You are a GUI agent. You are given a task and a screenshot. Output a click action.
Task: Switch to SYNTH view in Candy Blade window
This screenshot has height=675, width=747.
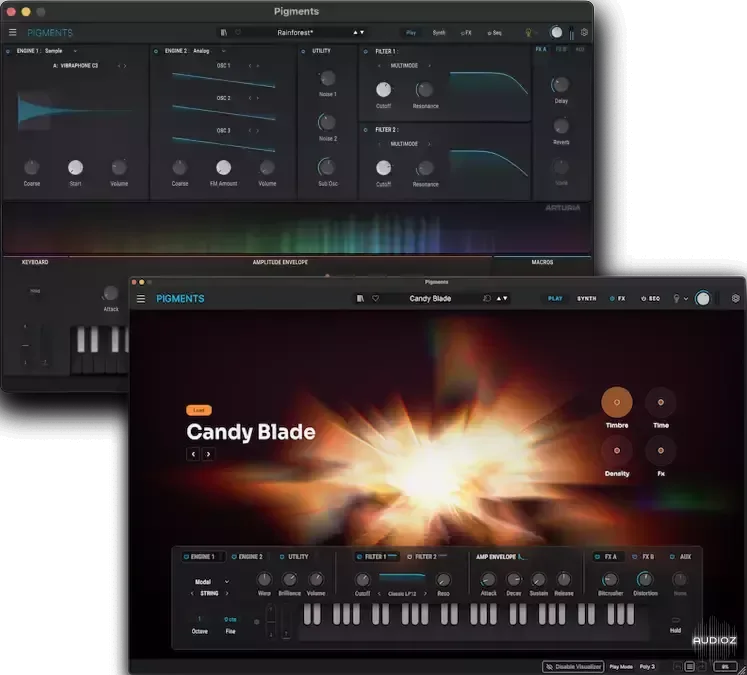click(586, 299)
